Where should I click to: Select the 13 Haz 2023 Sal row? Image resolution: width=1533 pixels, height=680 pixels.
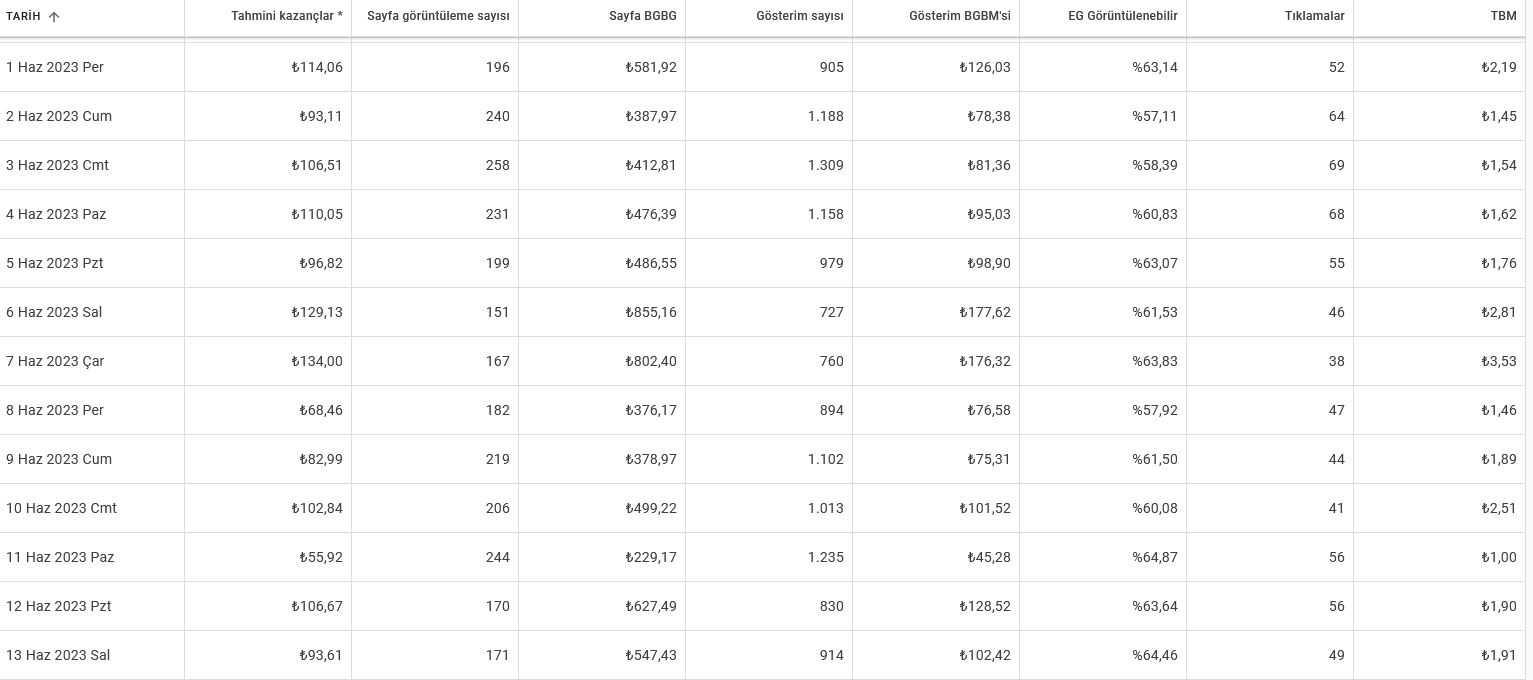click(763, 655)
